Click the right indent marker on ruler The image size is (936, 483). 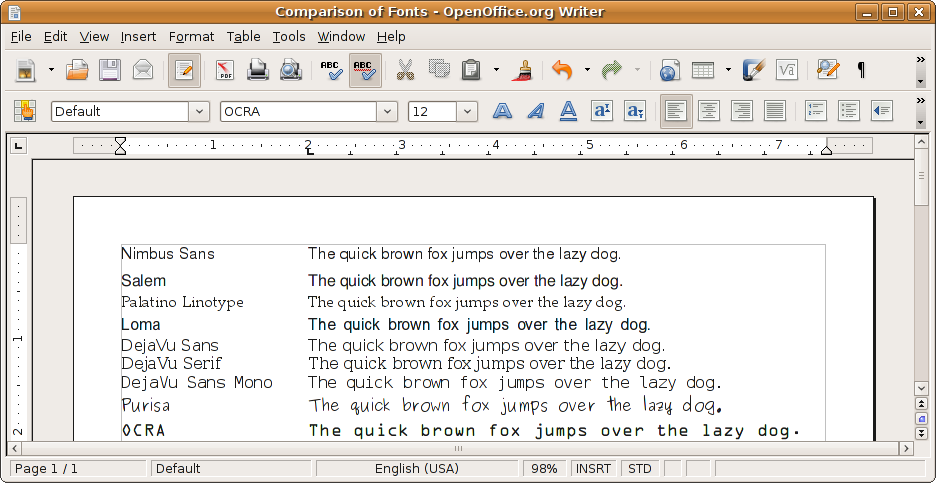tap(827, 148)
